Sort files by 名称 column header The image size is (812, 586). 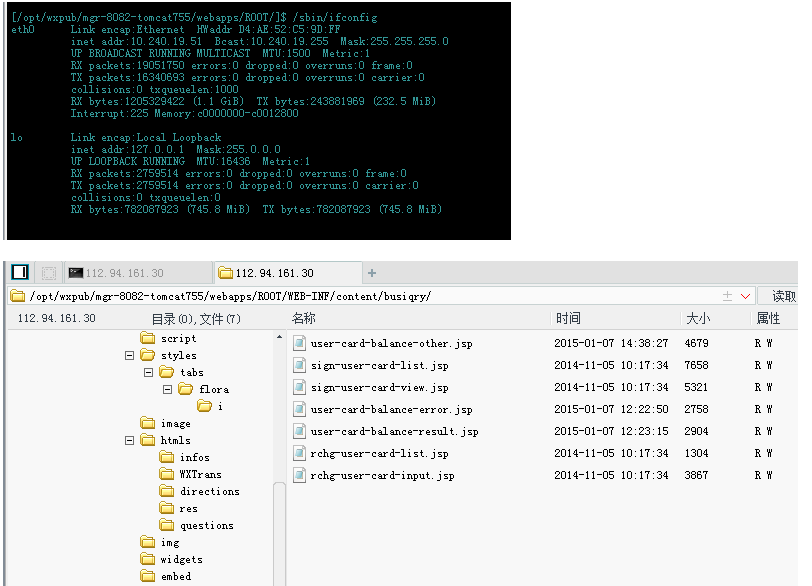click(303, 318)
